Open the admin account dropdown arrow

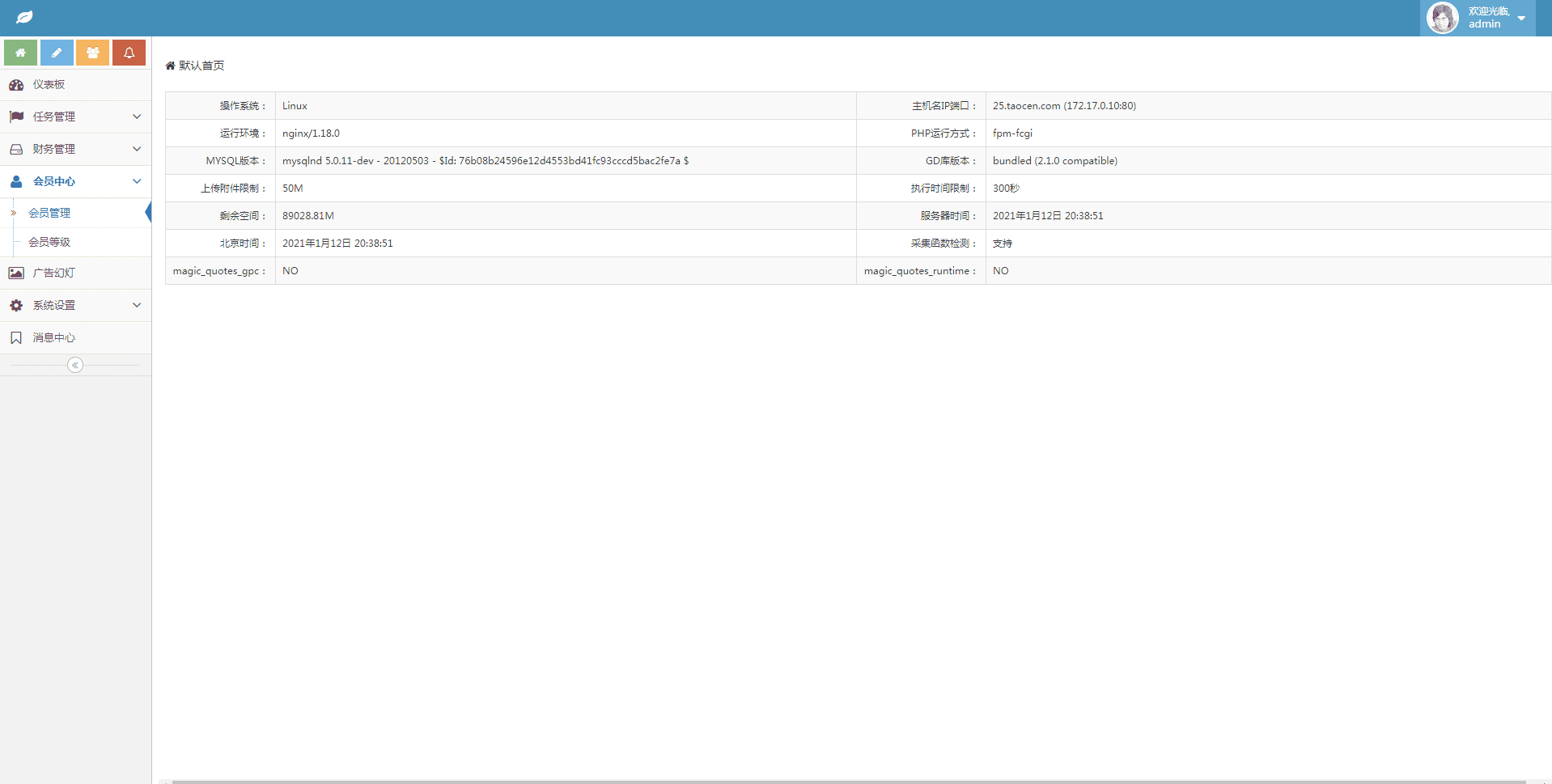coord(1521,19)
